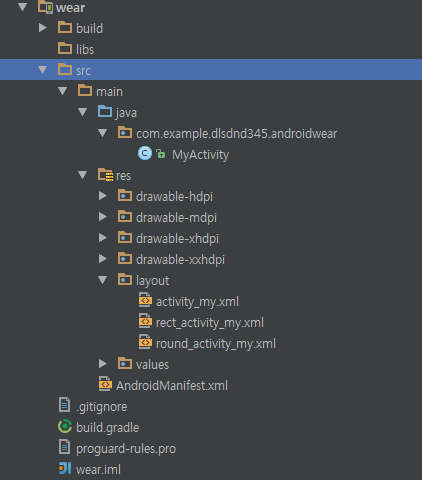Select the activity_my.xml file name
The image size is (422, 480).
point(197,302)
